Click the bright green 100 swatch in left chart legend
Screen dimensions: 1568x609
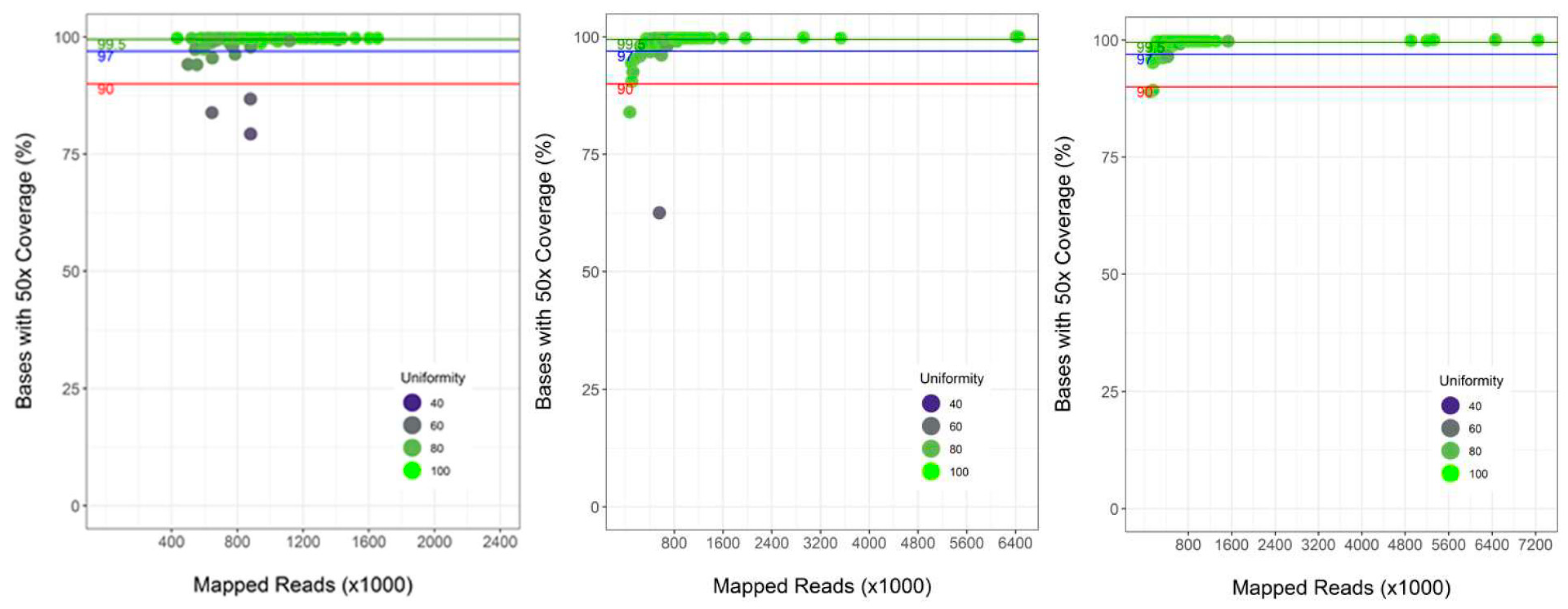412,470
